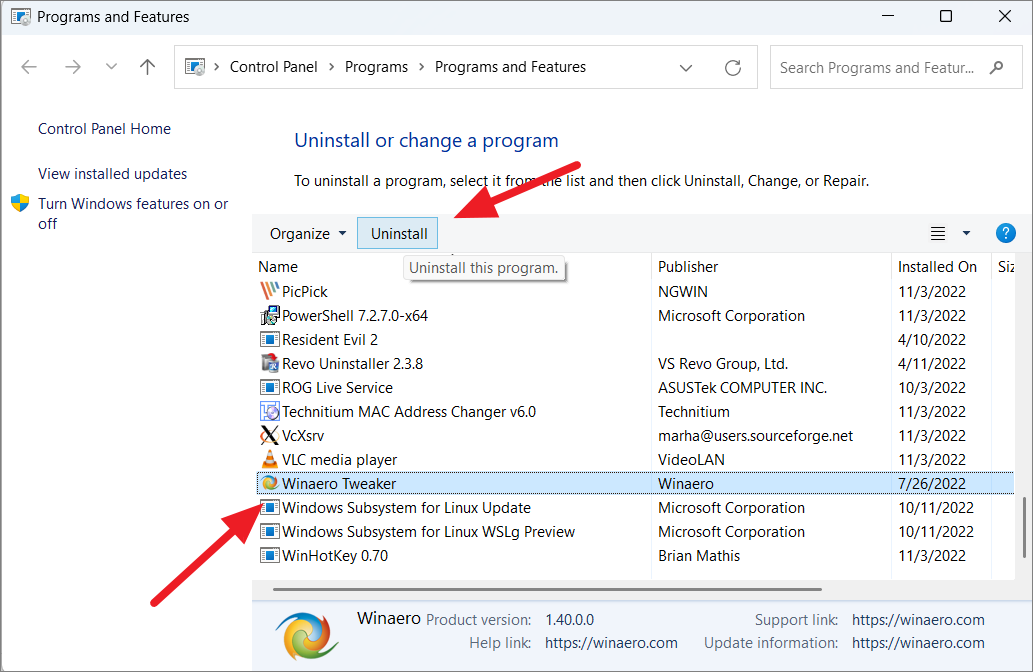Select the VLC media player row name
1033x672 pixels.
pyautogui.click(x=339, y=460)
